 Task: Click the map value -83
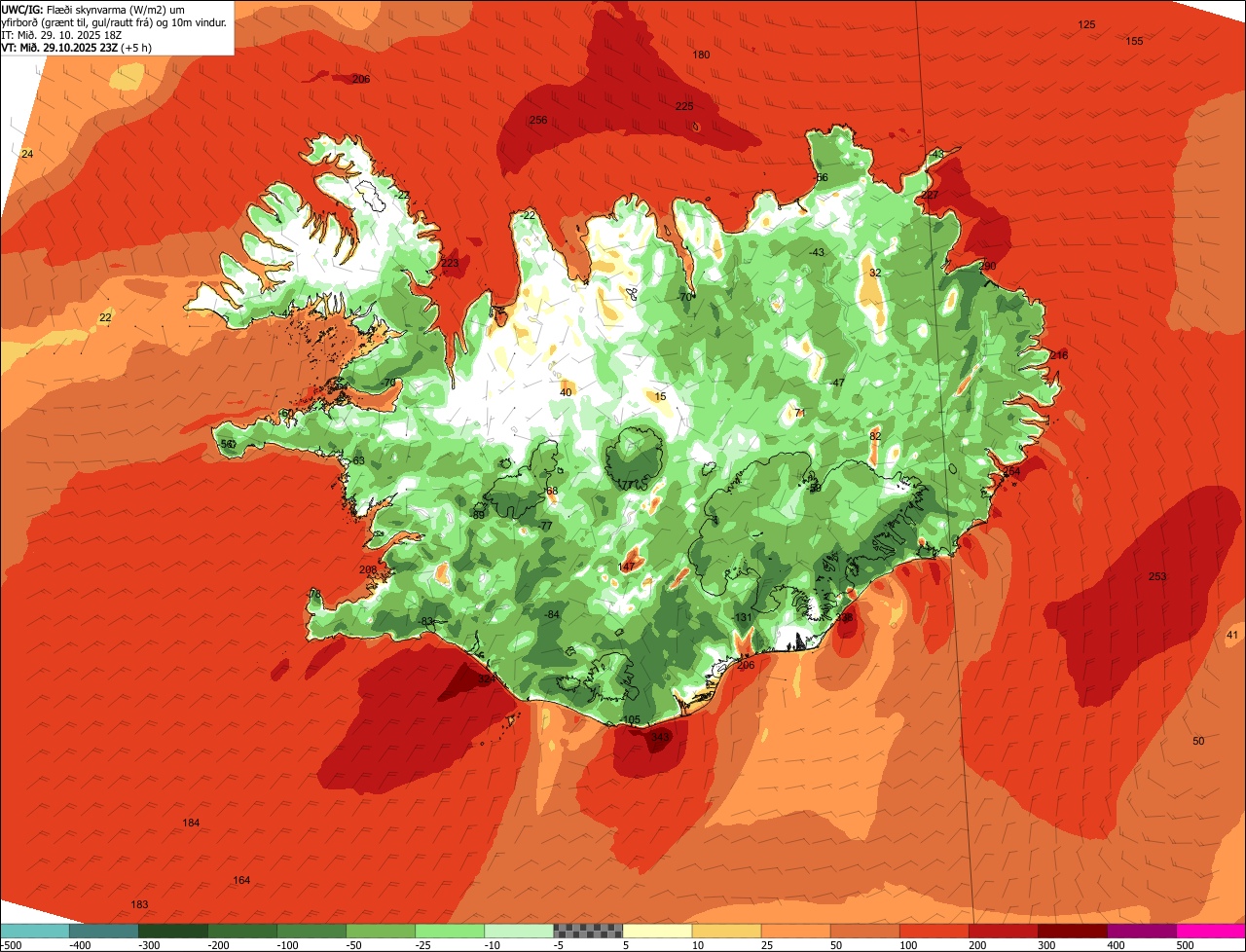[425, 621]
